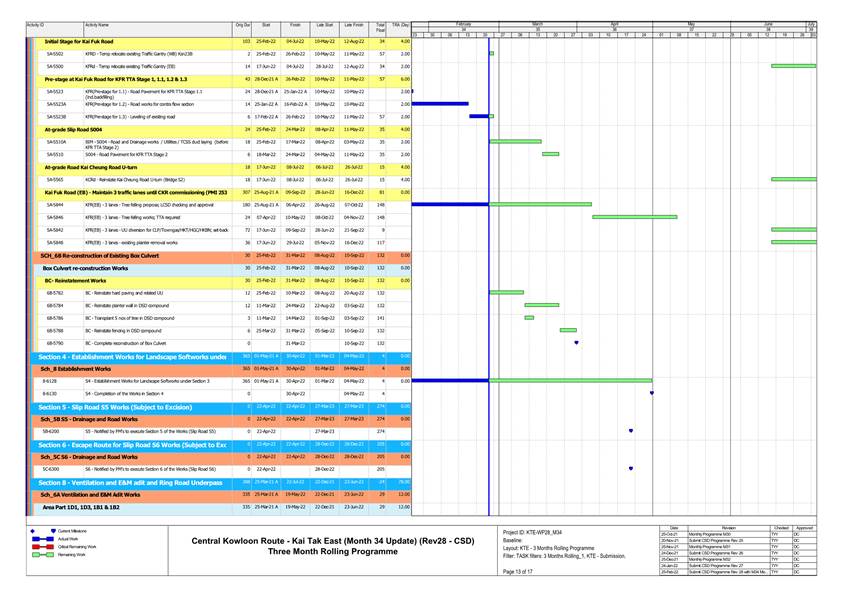Click the Actual Work legend bar symbol

(x=43, y=537)
